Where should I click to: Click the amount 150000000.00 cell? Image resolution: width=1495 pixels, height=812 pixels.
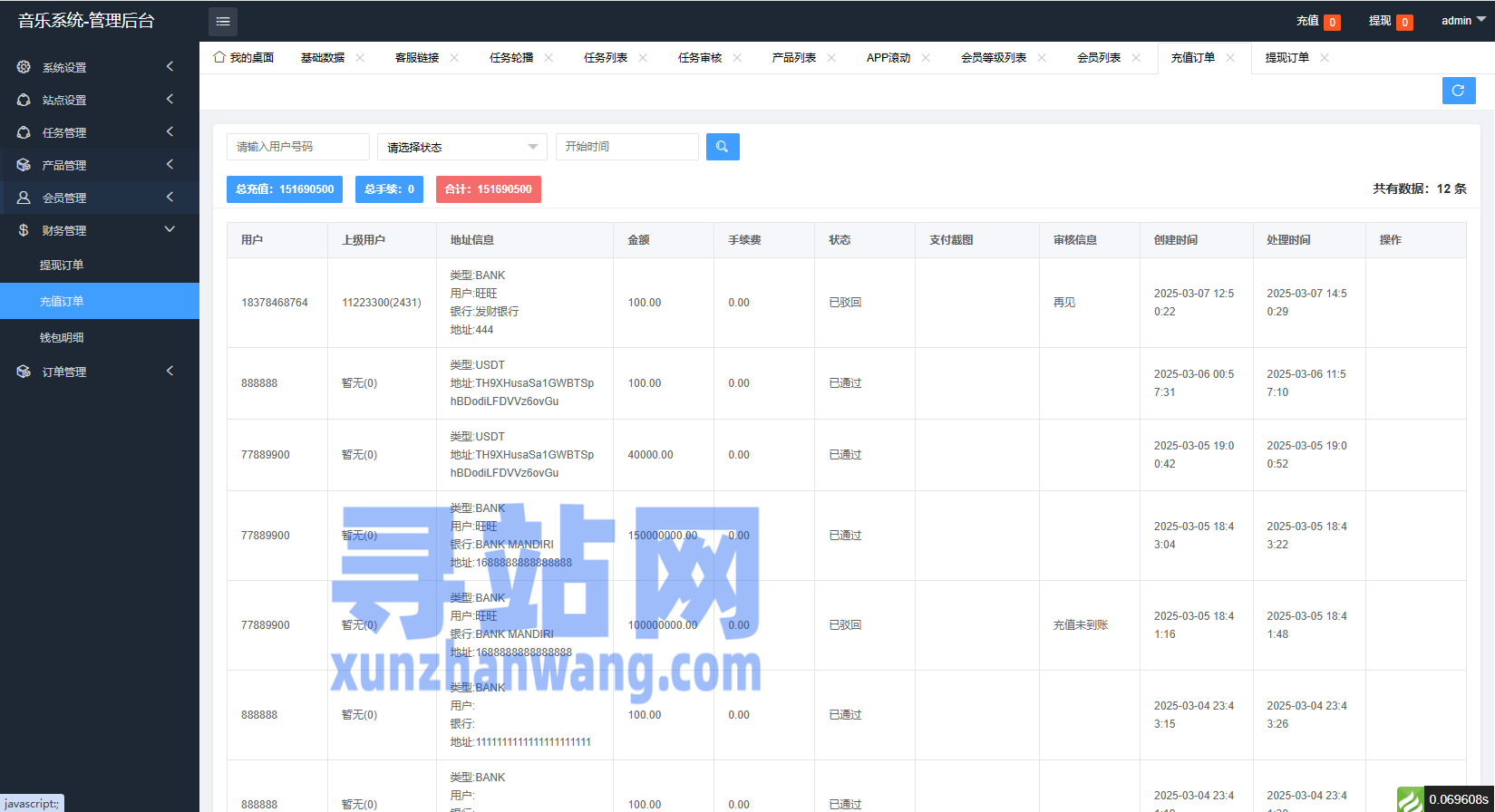coord(663,536)
